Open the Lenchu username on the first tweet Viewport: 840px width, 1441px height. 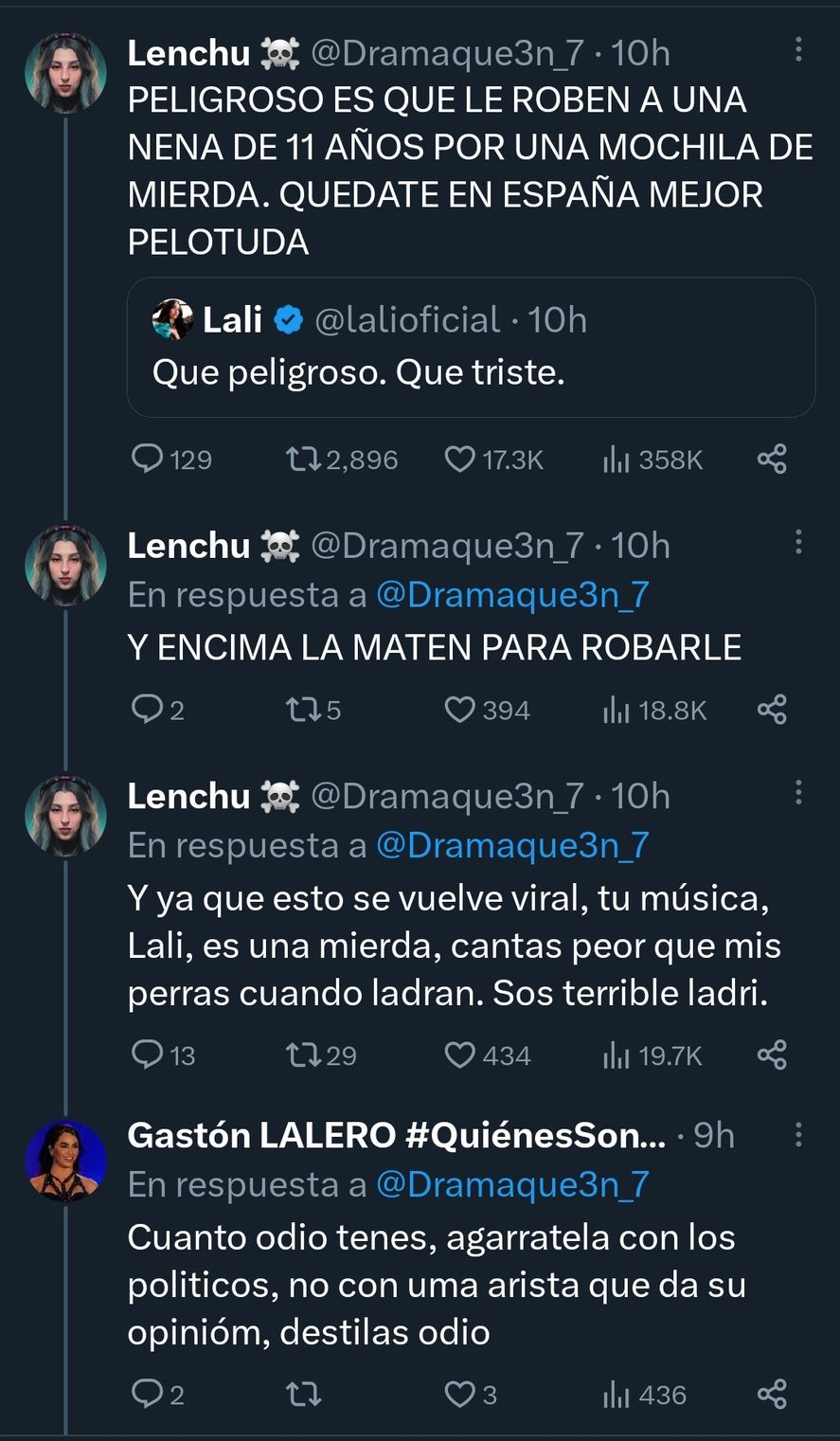[x=189, y=53]
